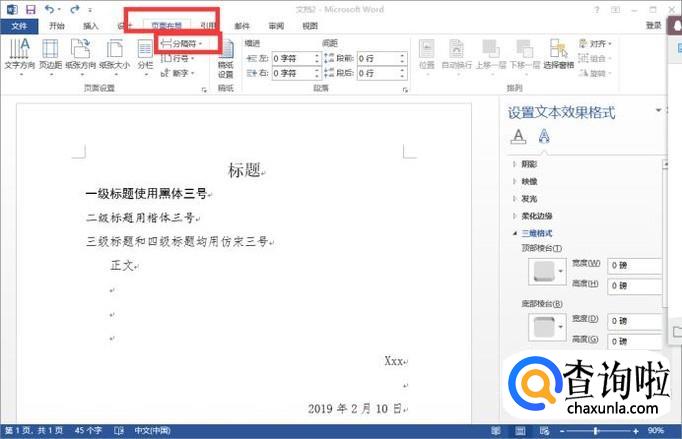
Task: Launch the 页面设置 dialog launcher
Action: [x=204, y=90]
